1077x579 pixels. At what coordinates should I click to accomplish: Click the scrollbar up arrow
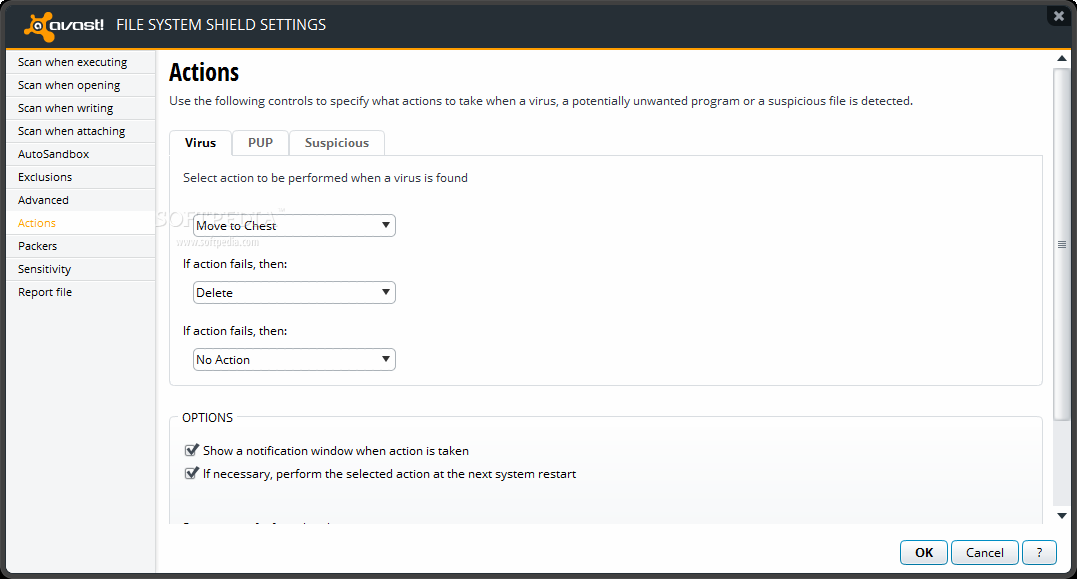pos(1062,58)
